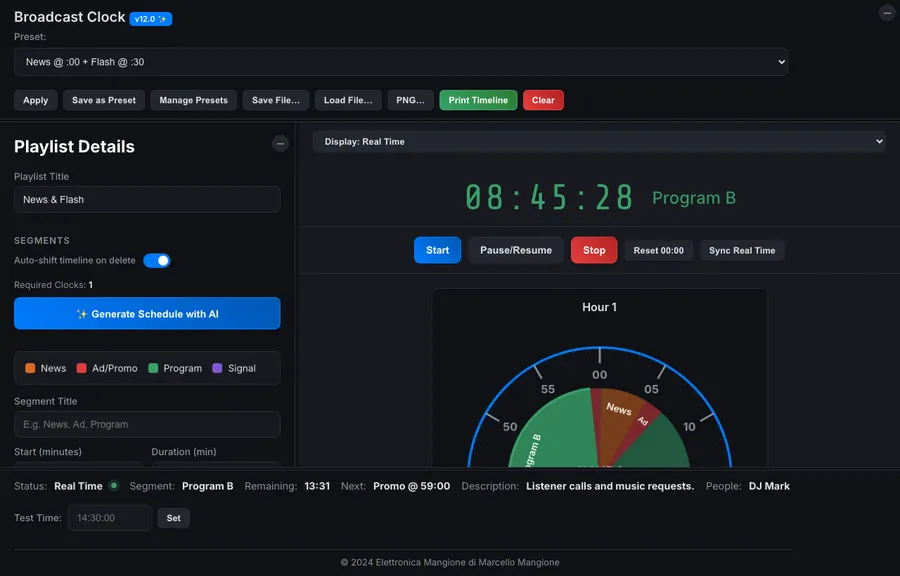Click Save as Preset
Image resolution: width=900 pixels, height=576 pixels.
pos(104,100)
